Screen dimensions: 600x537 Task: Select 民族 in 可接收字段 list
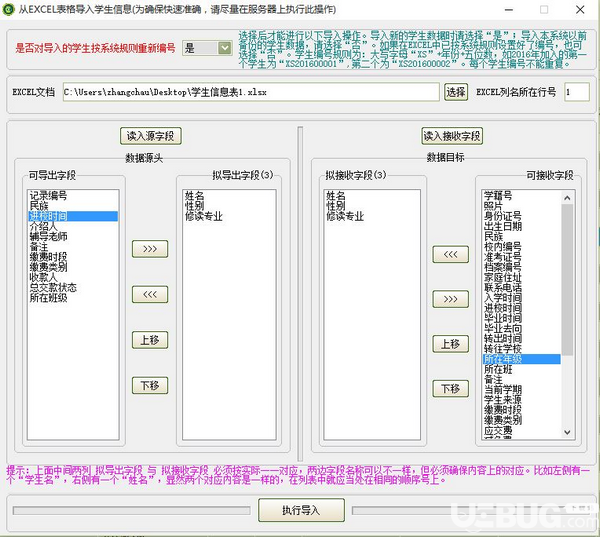click(x=522, y=237)
